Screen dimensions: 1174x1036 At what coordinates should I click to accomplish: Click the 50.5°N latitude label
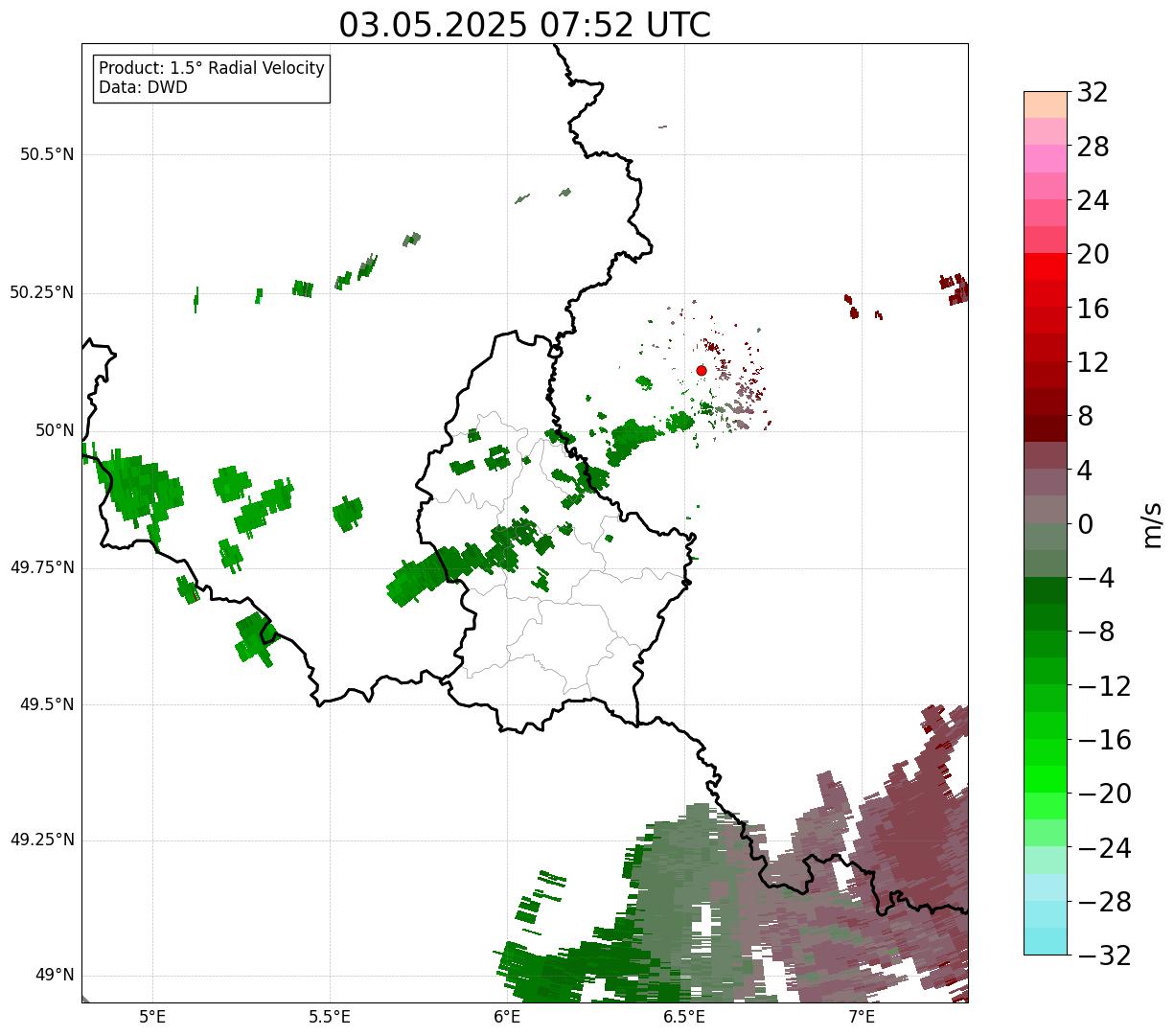tap(47, 155)
